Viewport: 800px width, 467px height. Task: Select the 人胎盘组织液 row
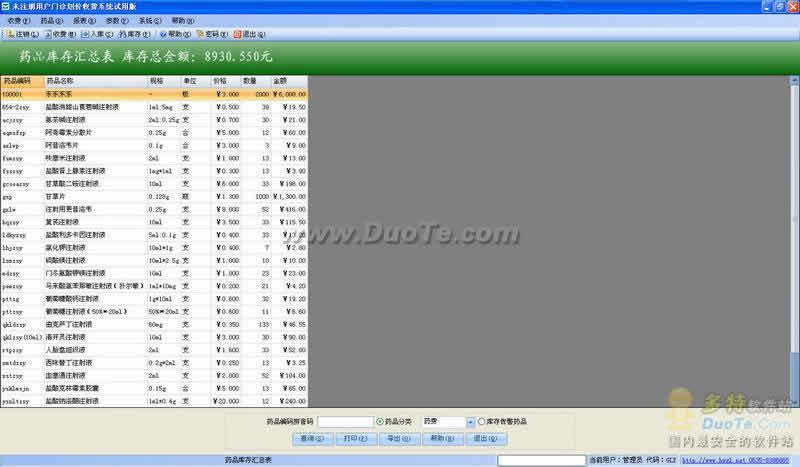pos(154,350)
